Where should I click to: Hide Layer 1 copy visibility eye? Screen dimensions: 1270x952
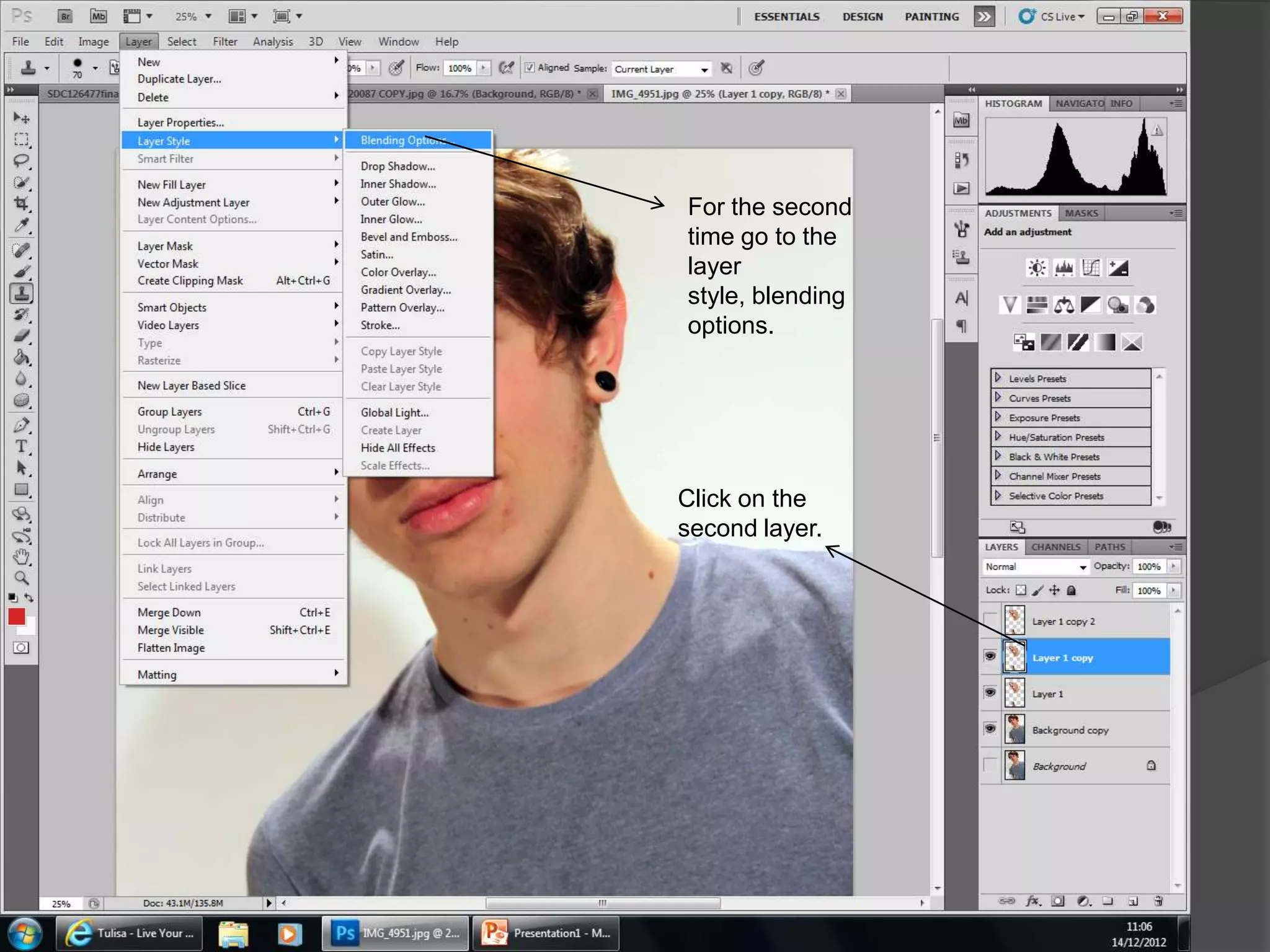tap(990, 656)
